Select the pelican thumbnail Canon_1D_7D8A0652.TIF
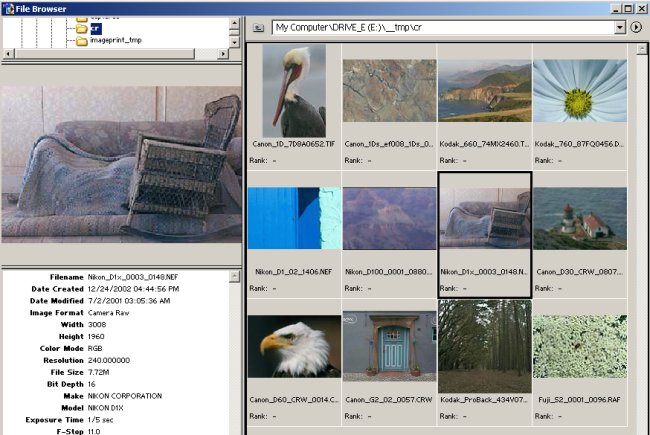The height and width of the screenshot is (435, 650). [294, 91]
